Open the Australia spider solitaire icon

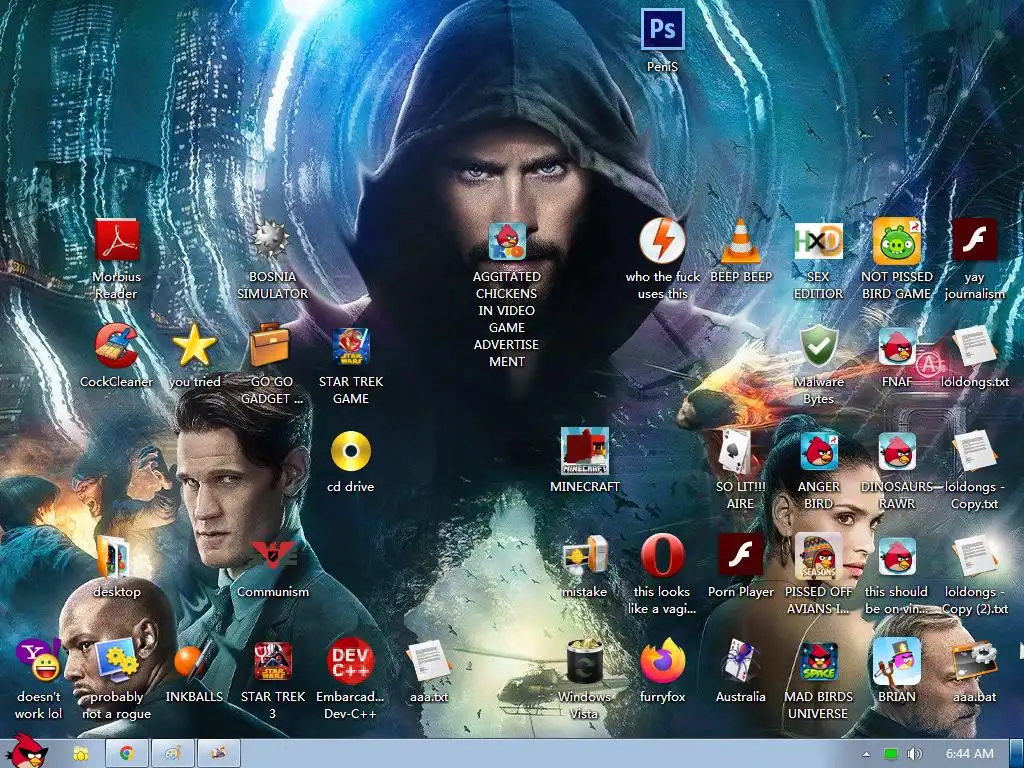(x=741, y=661)
